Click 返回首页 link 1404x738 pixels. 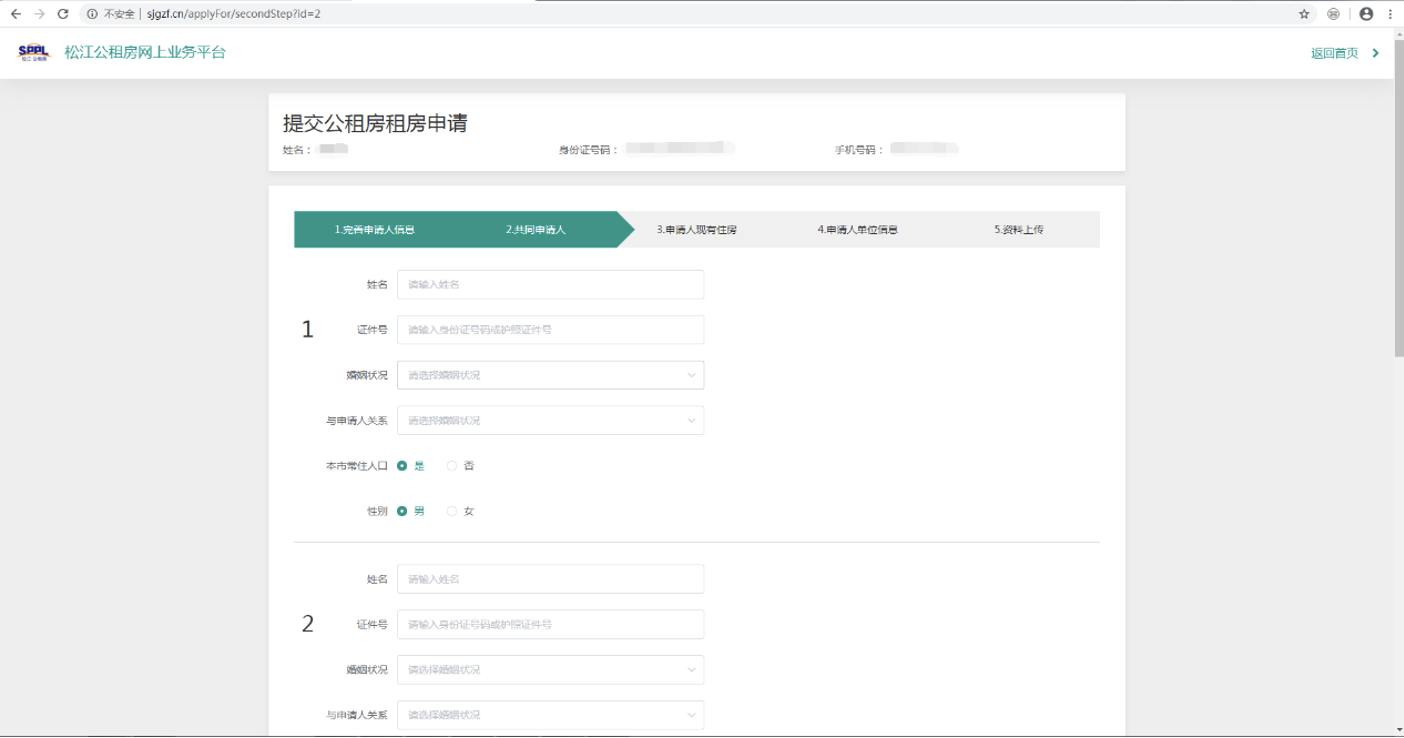point(1335,54)
